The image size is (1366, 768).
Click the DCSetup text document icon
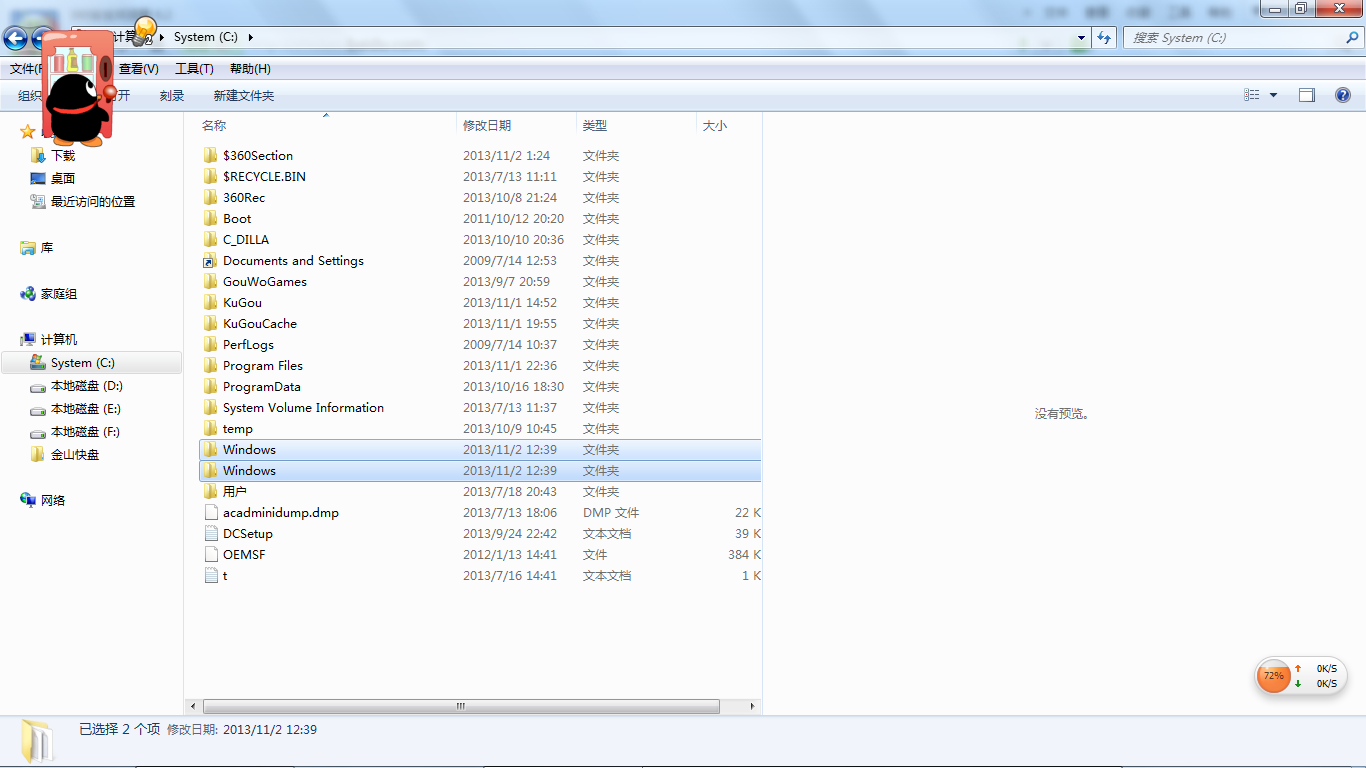pyautogui.click(x=210, y=533)
